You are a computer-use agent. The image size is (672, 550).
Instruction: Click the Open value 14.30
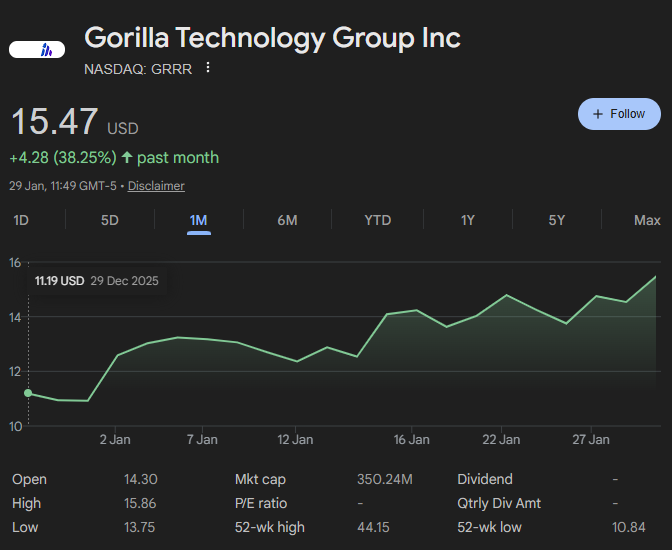(141, 479)
